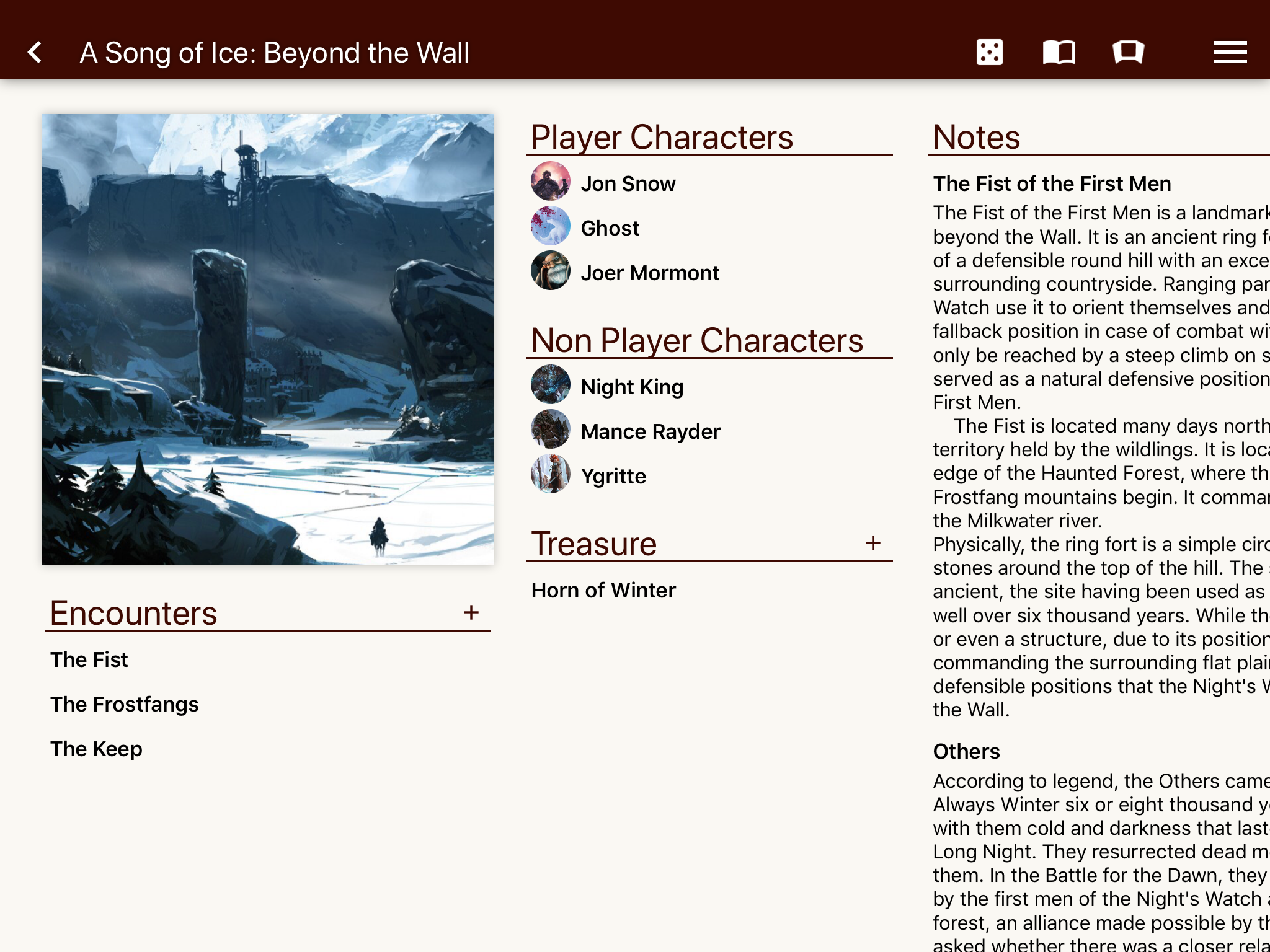Viewport: 1270px width, 952px height.
Task: Tap Ghost's direwolf avatar
Action: (550, 226)
